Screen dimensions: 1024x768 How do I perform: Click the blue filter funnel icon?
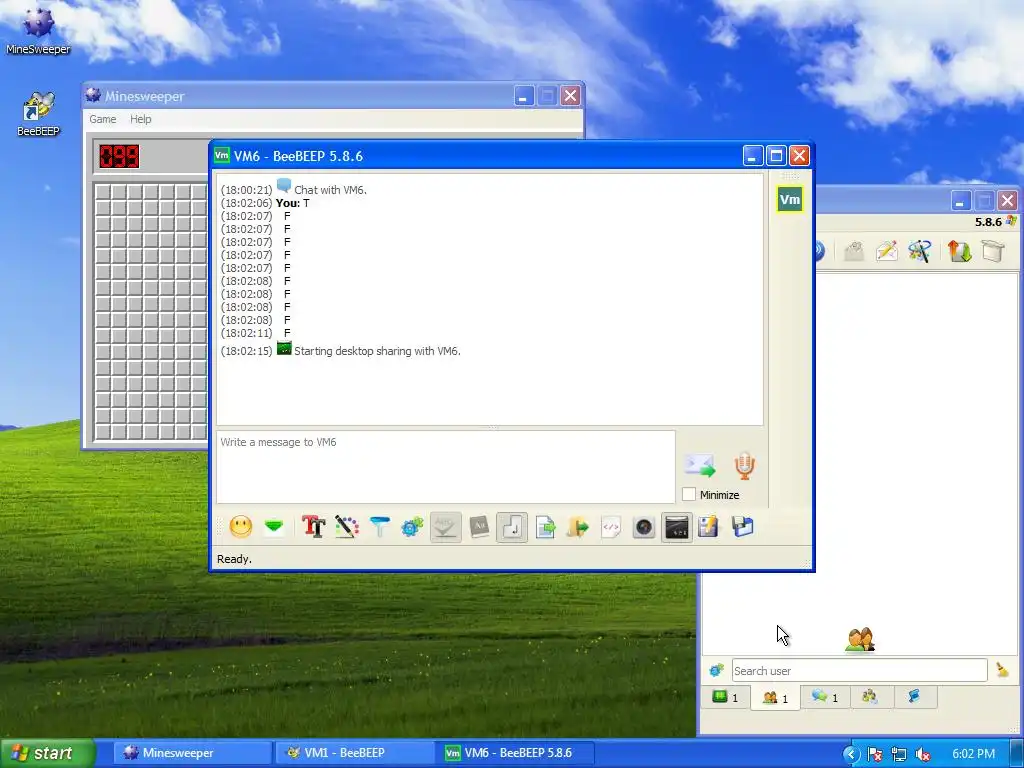tap(379, 526)
